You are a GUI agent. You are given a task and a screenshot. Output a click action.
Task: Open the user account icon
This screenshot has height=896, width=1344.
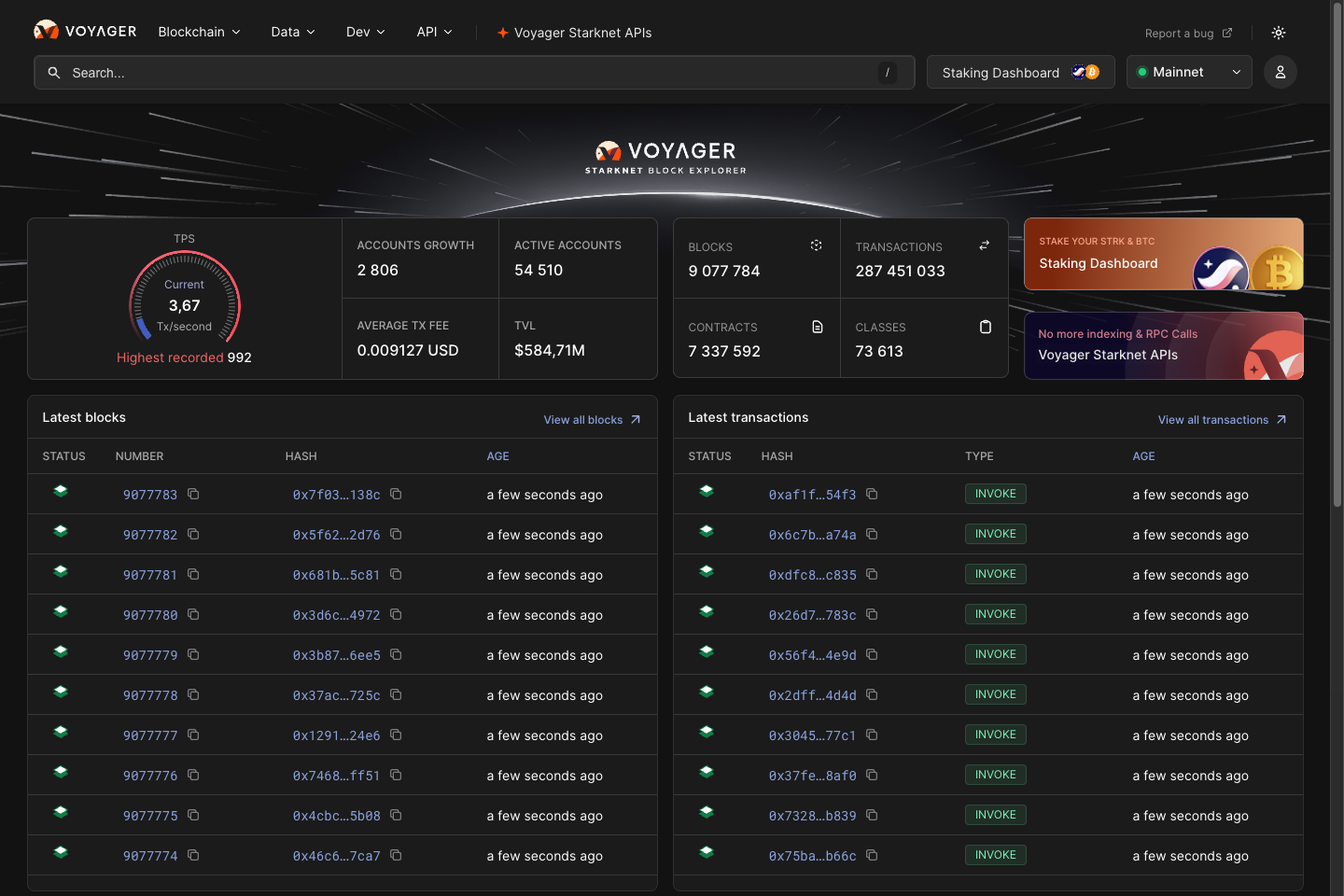click(x=1281, y=72)
